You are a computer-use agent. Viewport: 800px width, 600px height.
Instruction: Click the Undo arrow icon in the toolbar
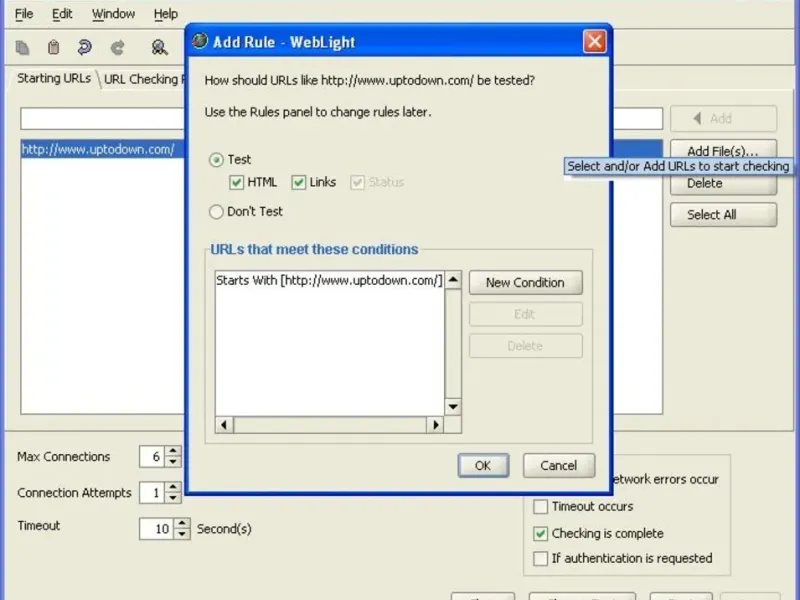point(84,47)
